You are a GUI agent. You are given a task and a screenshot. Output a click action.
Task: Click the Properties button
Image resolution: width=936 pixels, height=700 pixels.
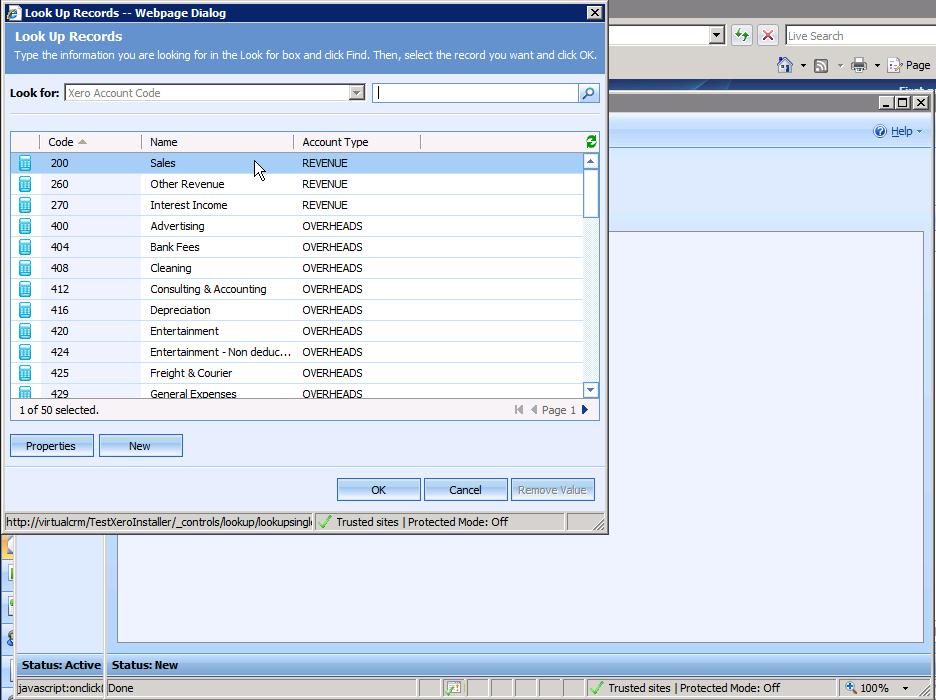point(51,446)
